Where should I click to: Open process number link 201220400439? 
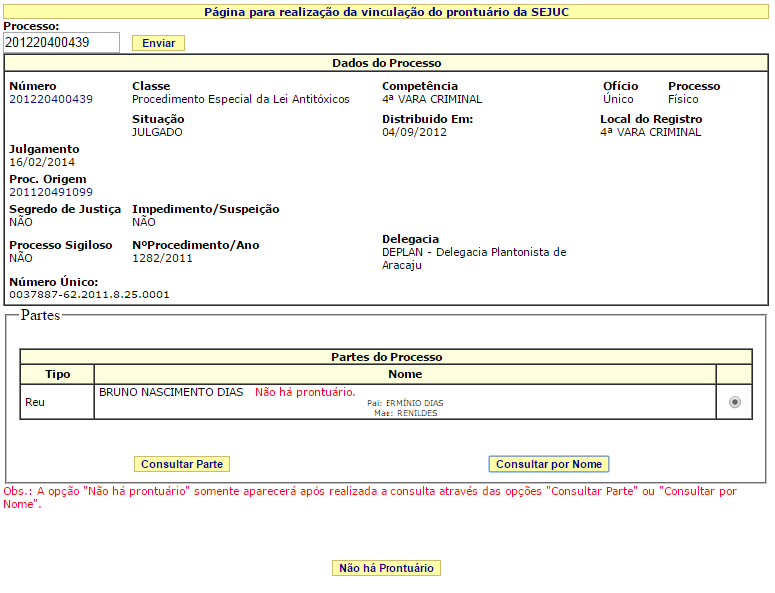pos(51,100)
